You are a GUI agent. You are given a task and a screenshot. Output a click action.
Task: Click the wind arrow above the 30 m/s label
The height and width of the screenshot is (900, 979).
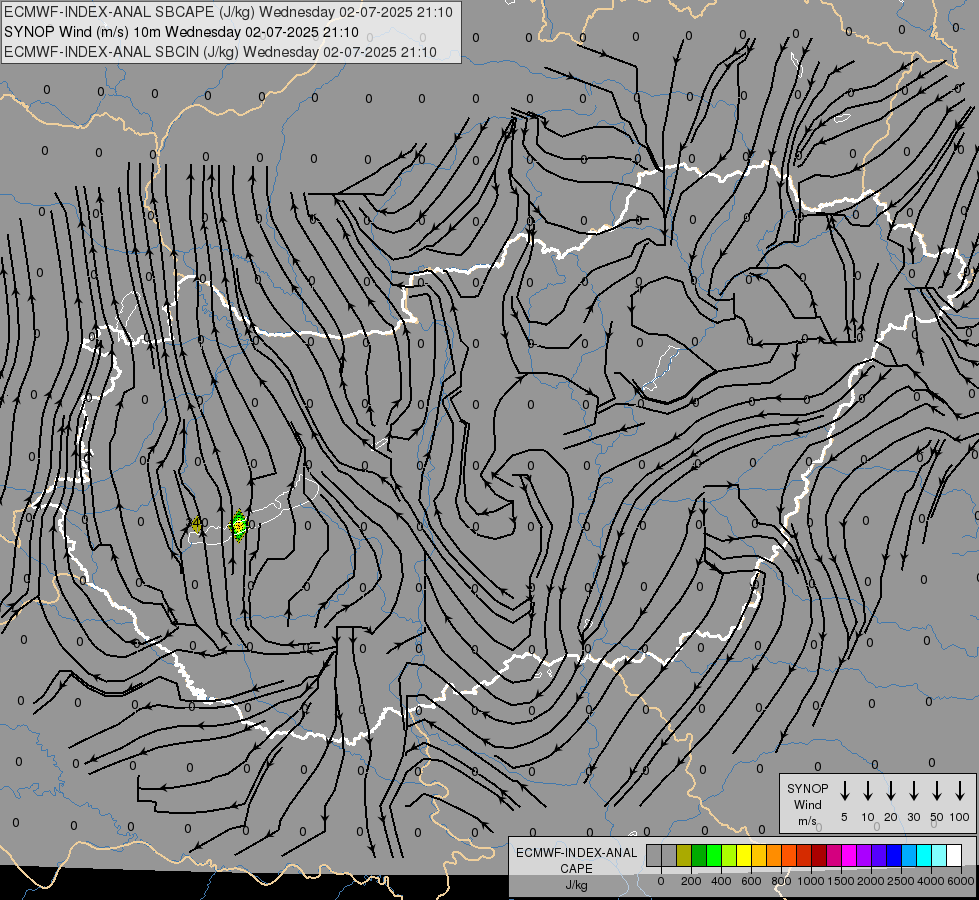tap(913, 791)
